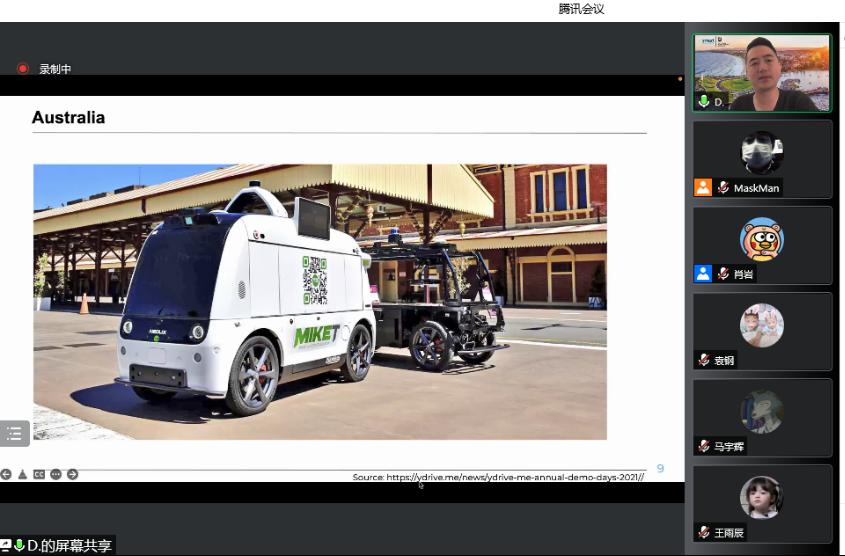Image resolution: width=845 pixels, height=556 pixels.
Task: Click the D.的屏幕共享 label
Action: coord(68,545)
